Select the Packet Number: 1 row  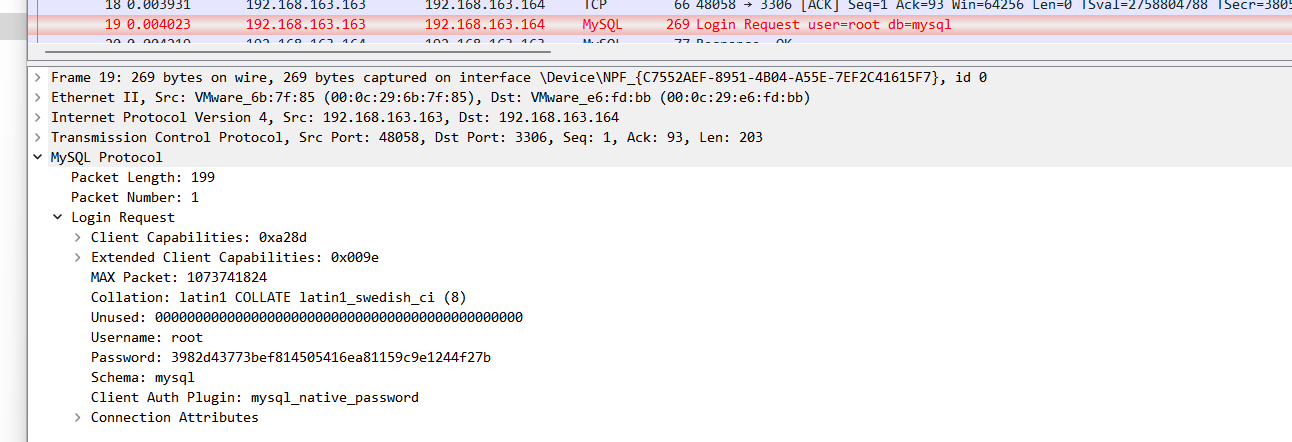point(134,198)
